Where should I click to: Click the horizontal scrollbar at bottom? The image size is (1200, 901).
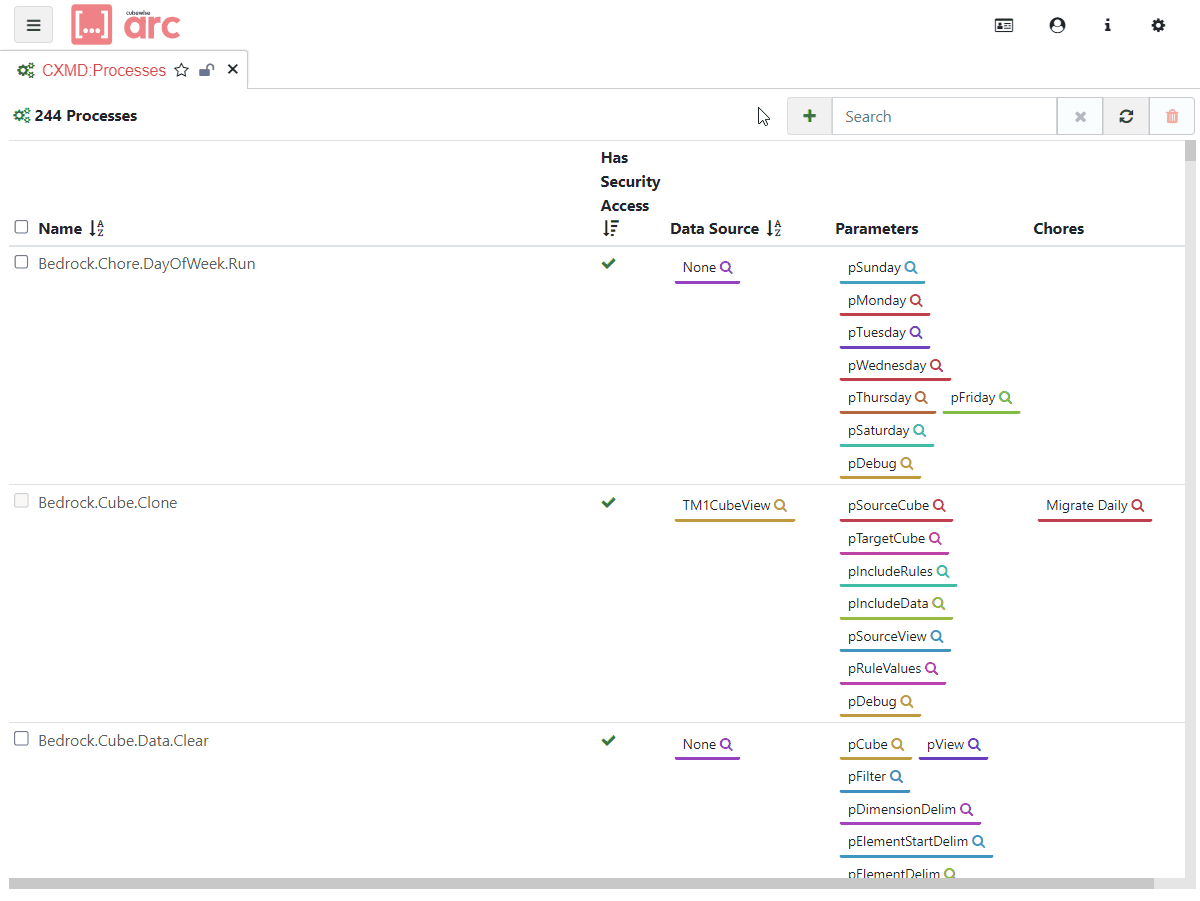581,884
